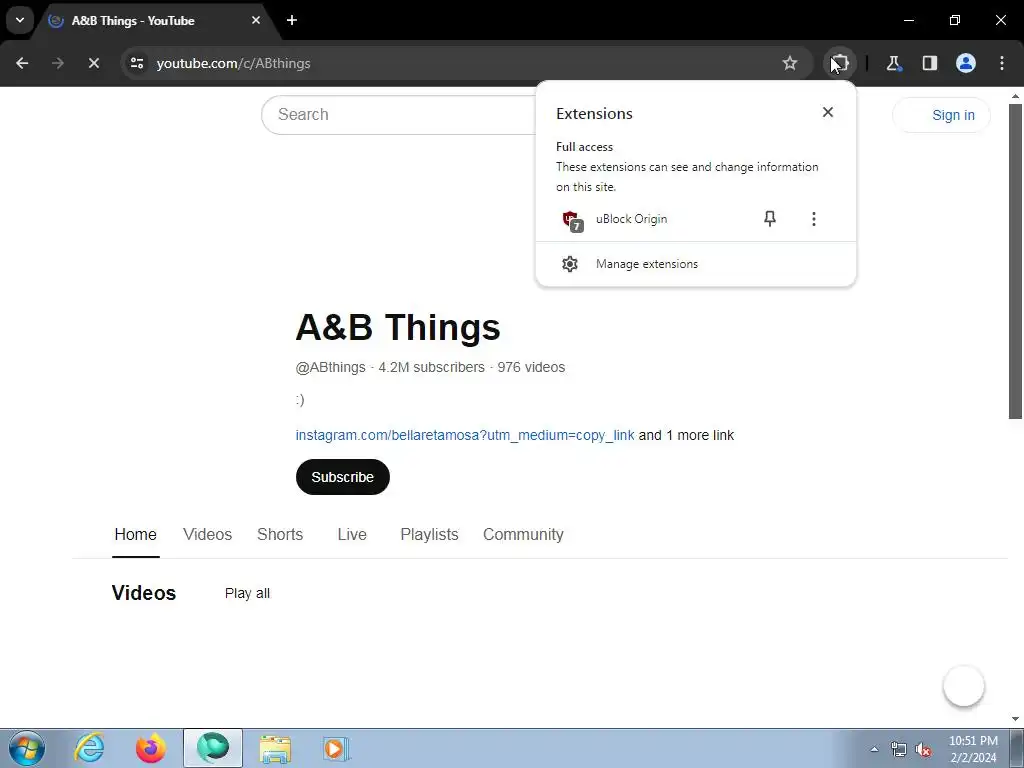Click the @ABthings channel handle text
Viewport: 1024px width, 768px height.
click(x=330, y=367)
